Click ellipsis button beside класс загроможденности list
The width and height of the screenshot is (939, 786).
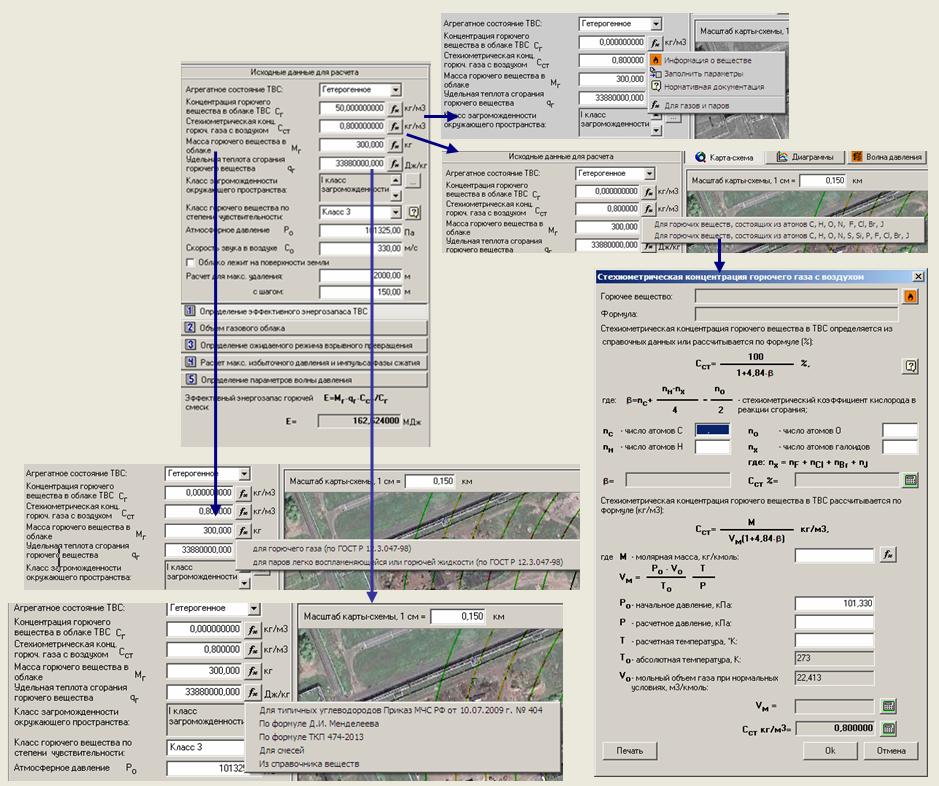(413, 181)
